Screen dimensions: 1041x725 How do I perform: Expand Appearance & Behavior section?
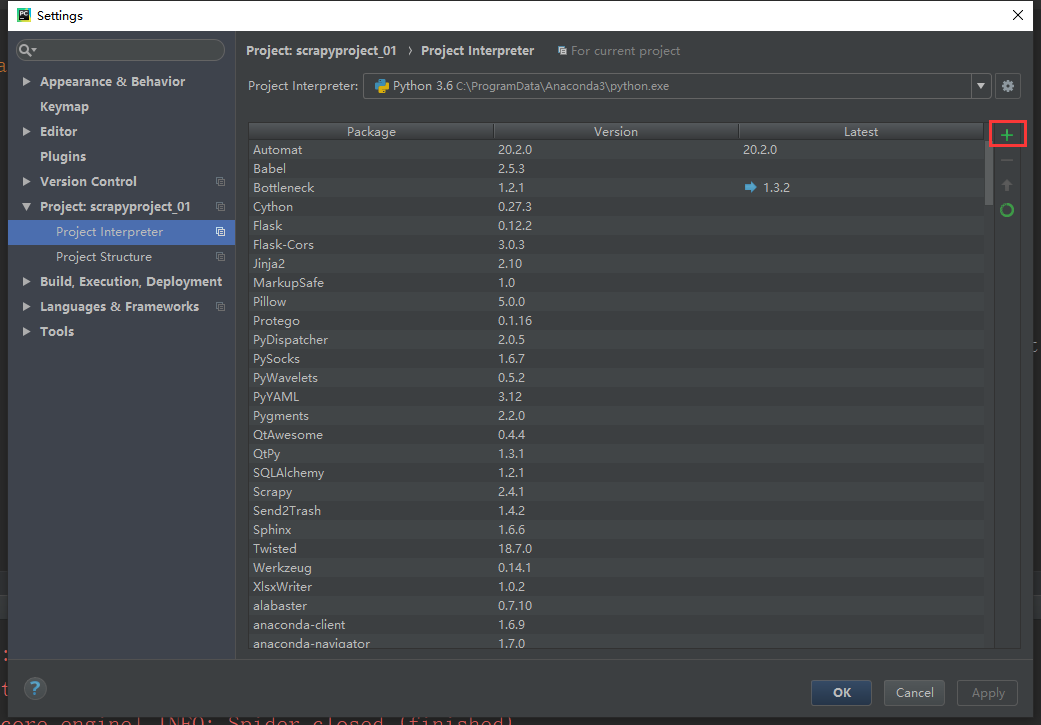tap(27, 82)
